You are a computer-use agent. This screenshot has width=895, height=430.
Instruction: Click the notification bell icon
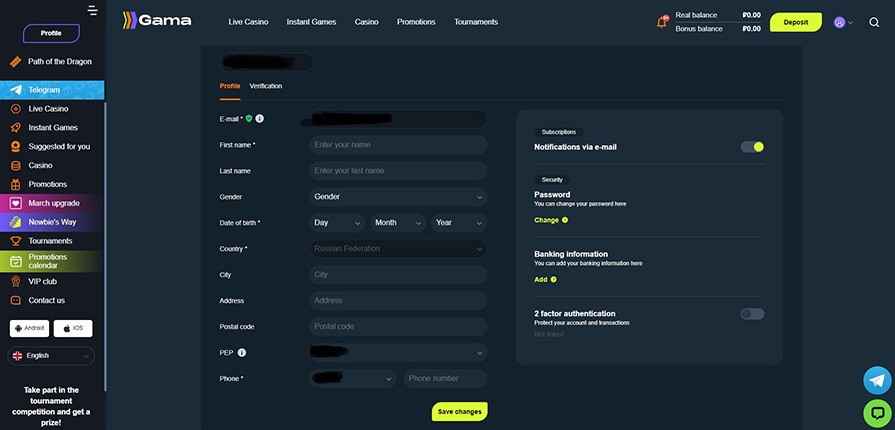pos(662,22)
